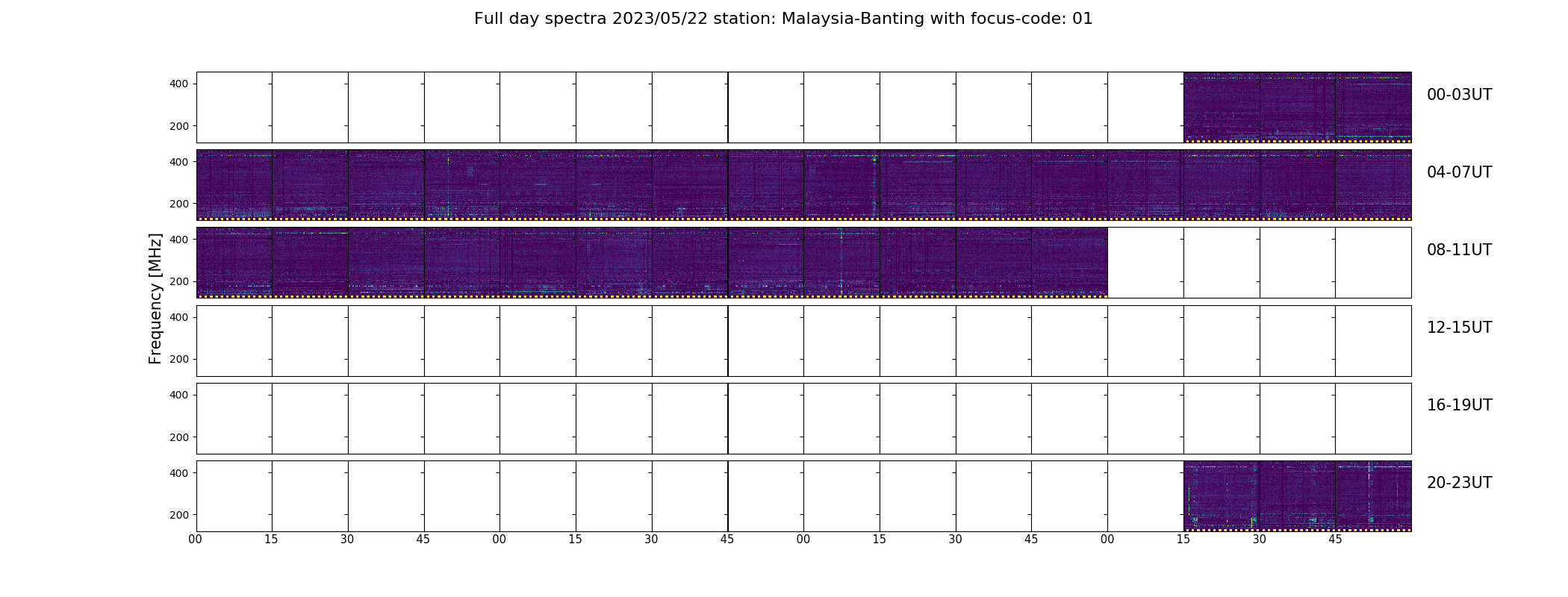Click the leftmost '00' time-axis tick label
The height and width of the screenshot is (597, 1568).
tap(196, 540)
